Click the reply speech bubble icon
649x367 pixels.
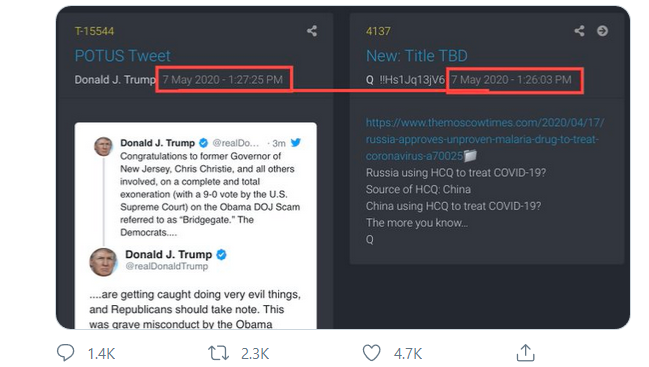pyautogui.click(x=65, y=353)
